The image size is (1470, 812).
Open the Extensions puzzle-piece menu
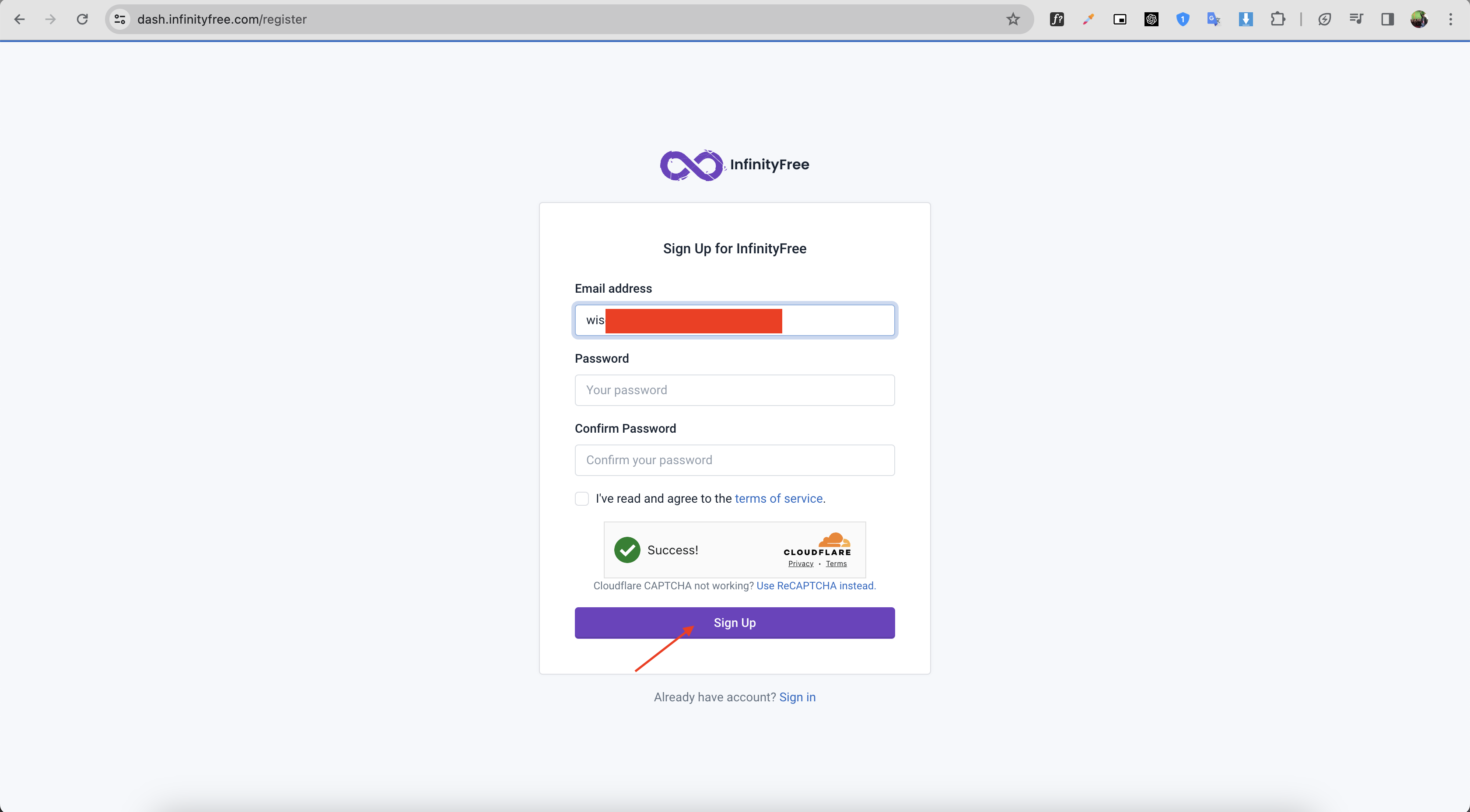(1277, 19)
